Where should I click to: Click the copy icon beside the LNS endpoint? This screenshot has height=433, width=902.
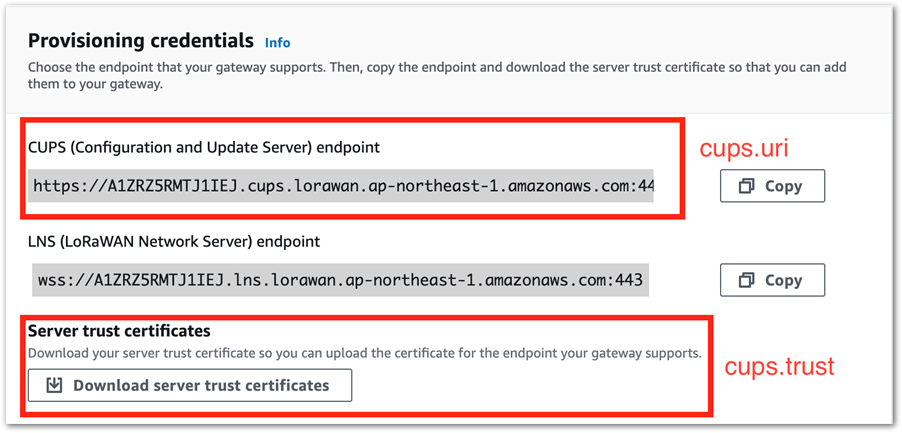(747, 280)
